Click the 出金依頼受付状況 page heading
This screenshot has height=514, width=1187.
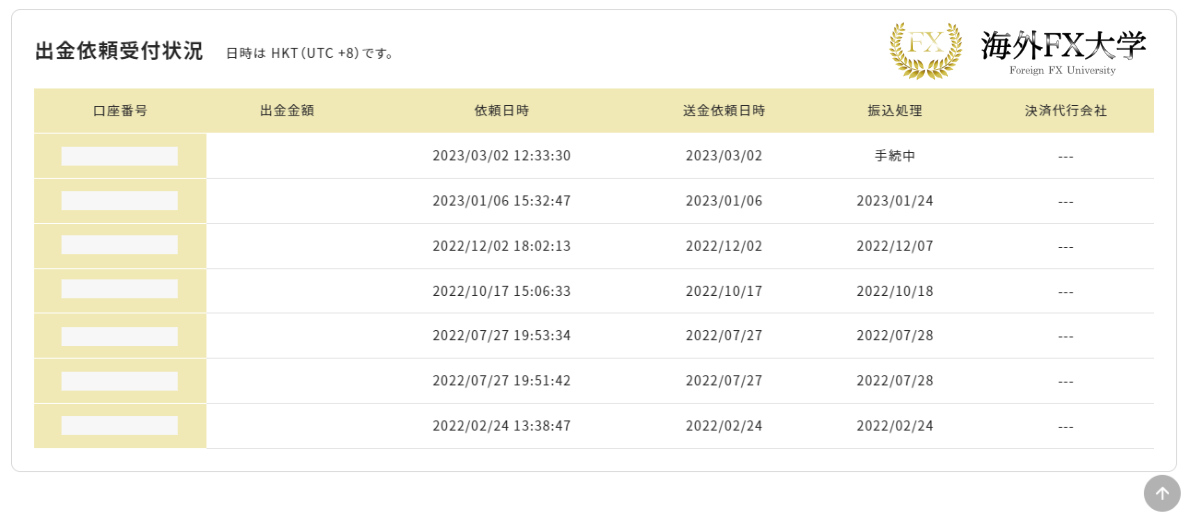click(119, 51)
